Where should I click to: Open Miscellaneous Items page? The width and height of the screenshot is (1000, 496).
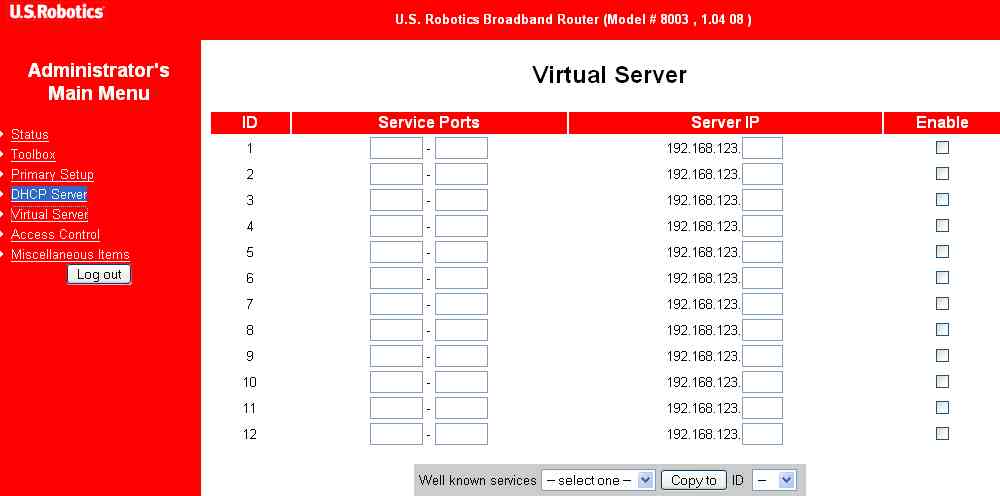70,254
